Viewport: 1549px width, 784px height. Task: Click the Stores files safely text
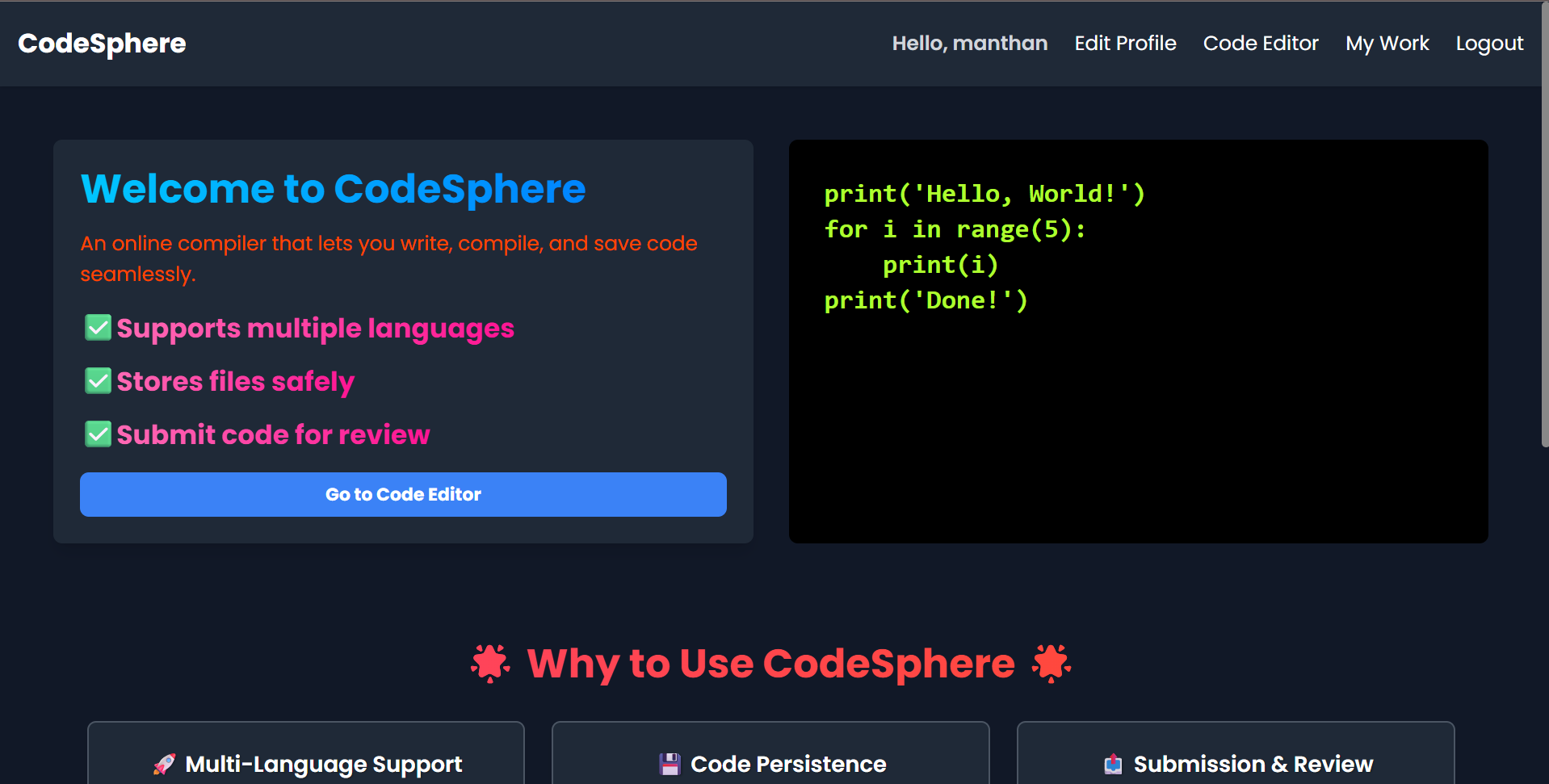[x=235, y=382]
